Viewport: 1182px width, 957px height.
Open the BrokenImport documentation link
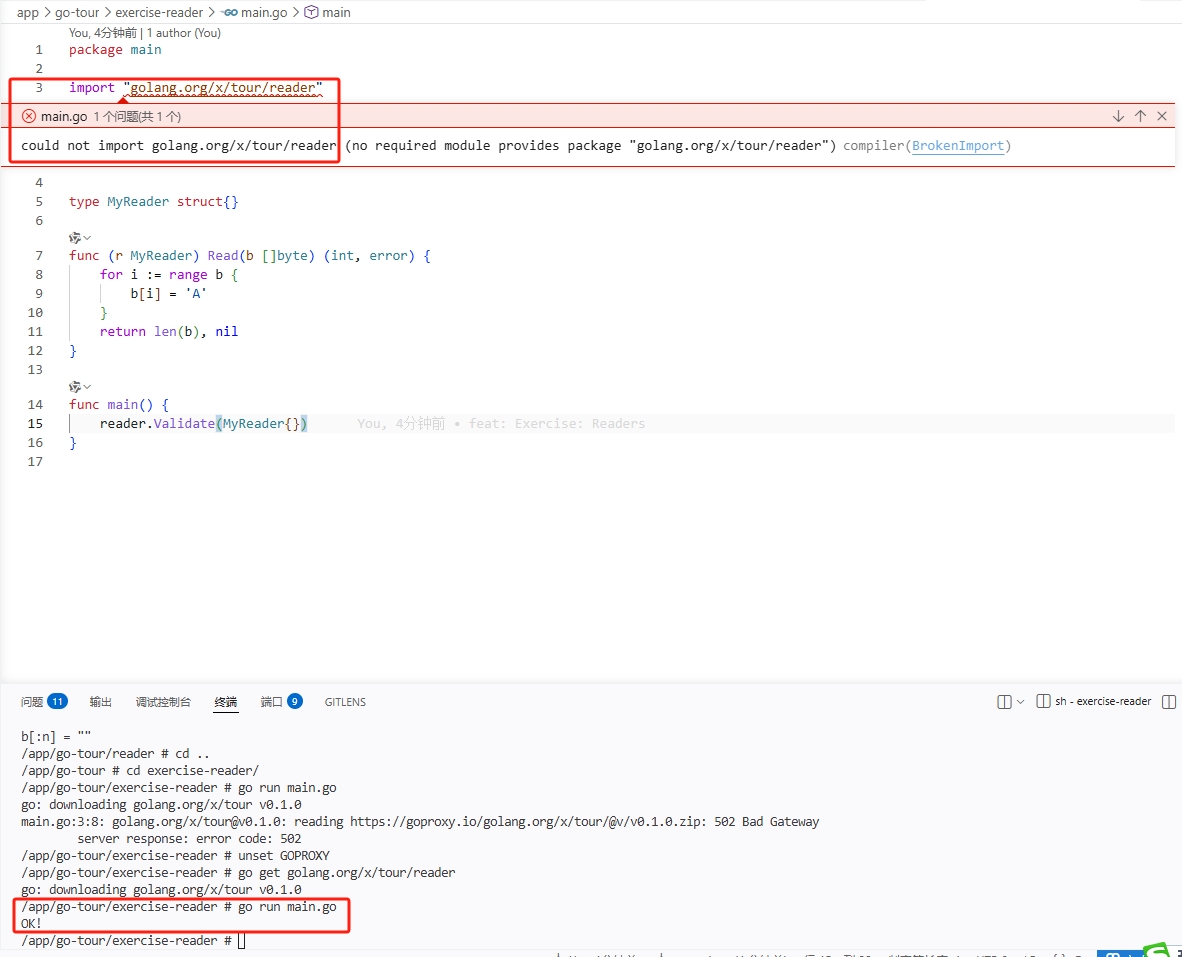tap(957, 145)
